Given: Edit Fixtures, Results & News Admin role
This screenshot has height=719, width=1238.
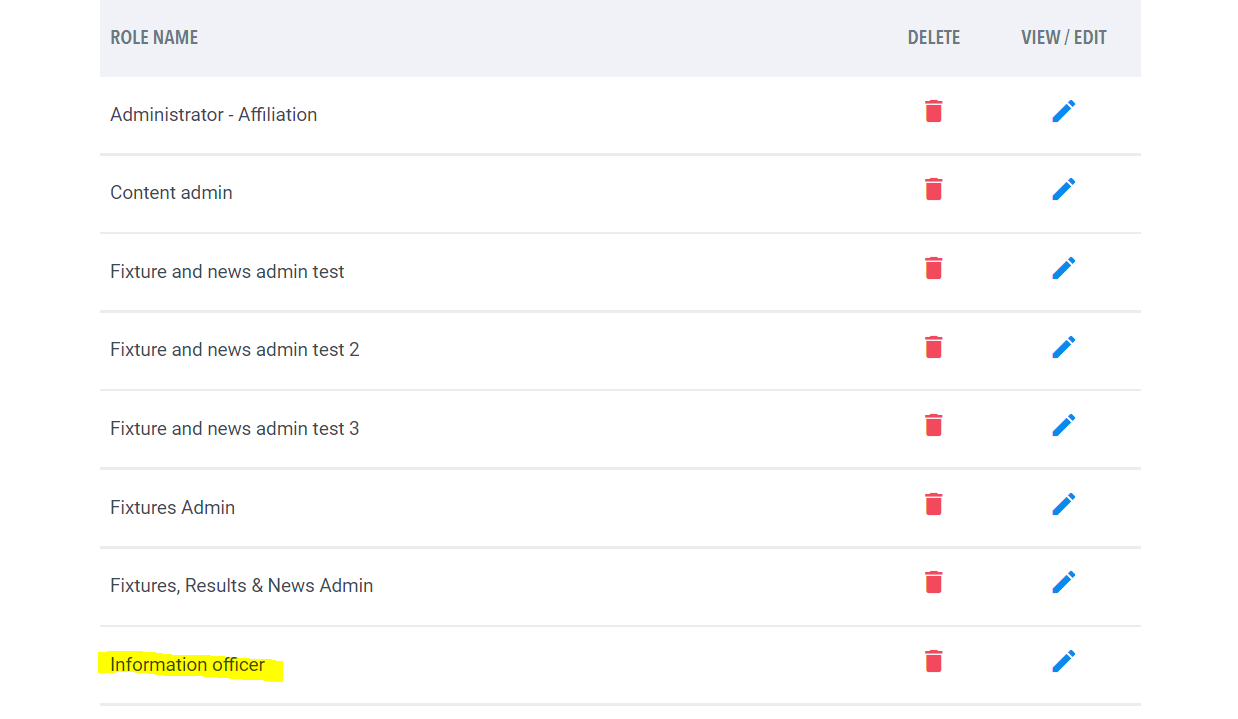Looking at the screenshot, I should click(x=1064, y=582).
